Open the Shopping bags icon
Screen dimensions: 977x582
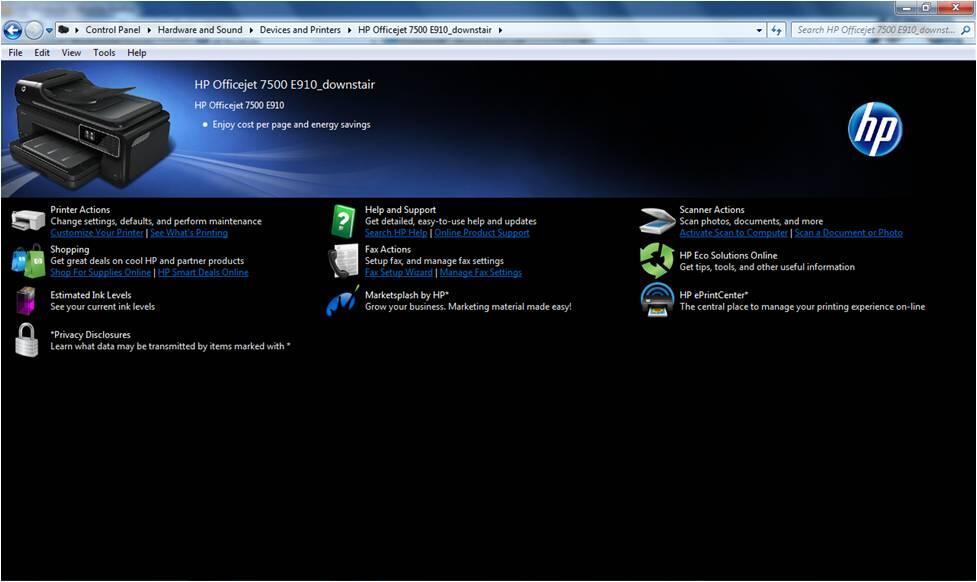(x=27, y=260)
